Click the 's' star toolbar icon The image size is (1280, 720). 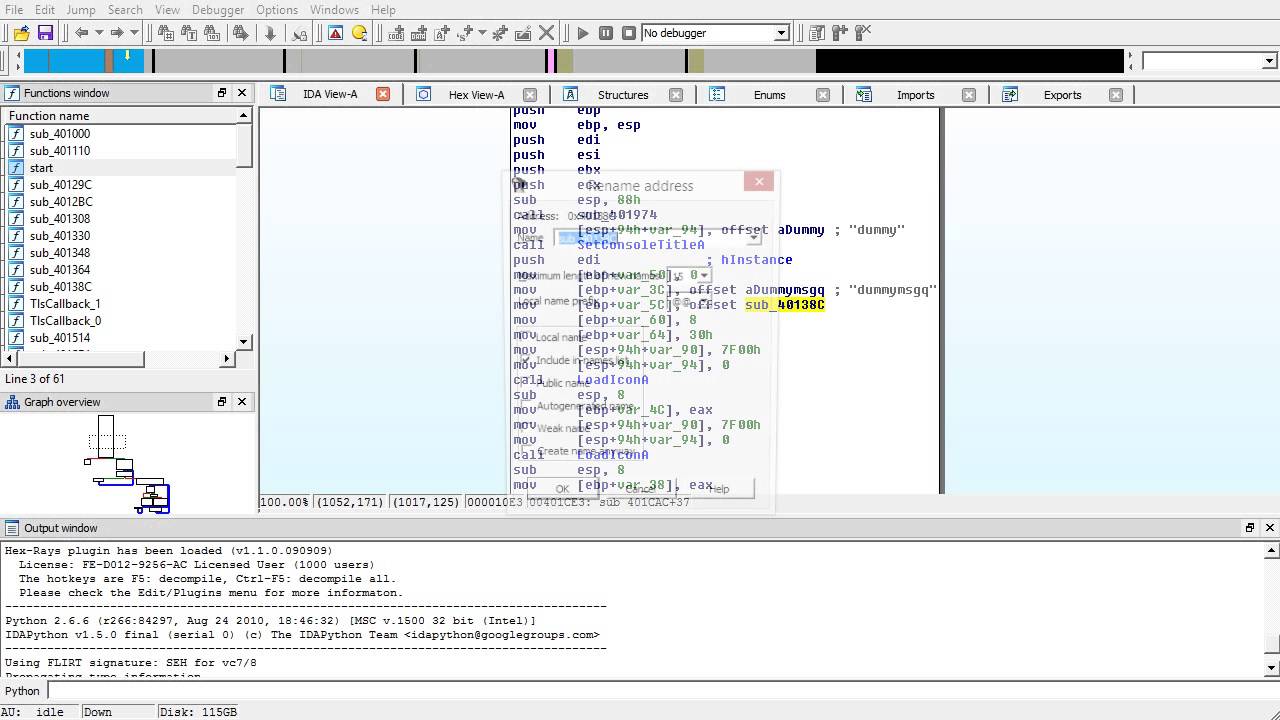pos(465,33)
